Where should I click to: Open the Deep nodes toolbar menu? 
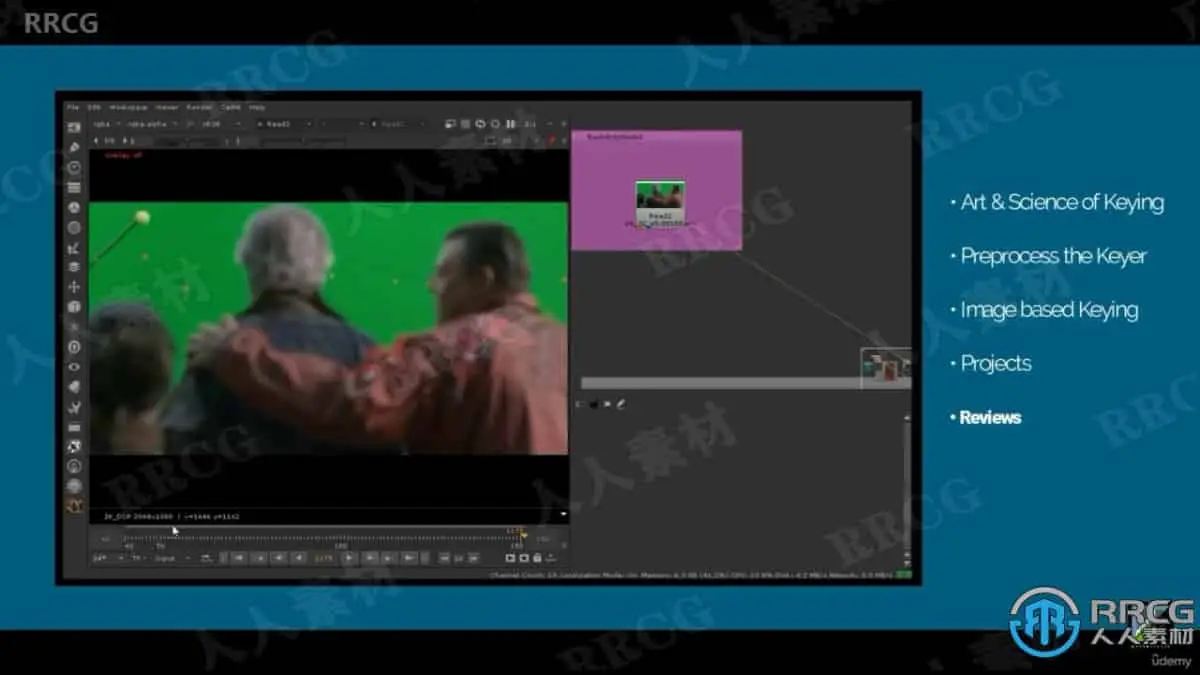point(74,347)
